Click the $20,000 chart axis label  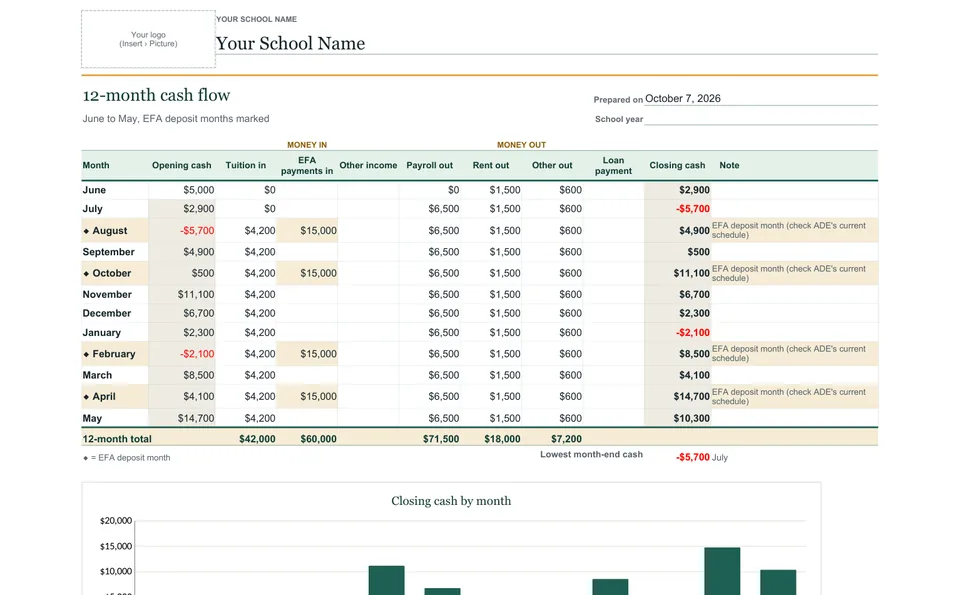(116, 521)
